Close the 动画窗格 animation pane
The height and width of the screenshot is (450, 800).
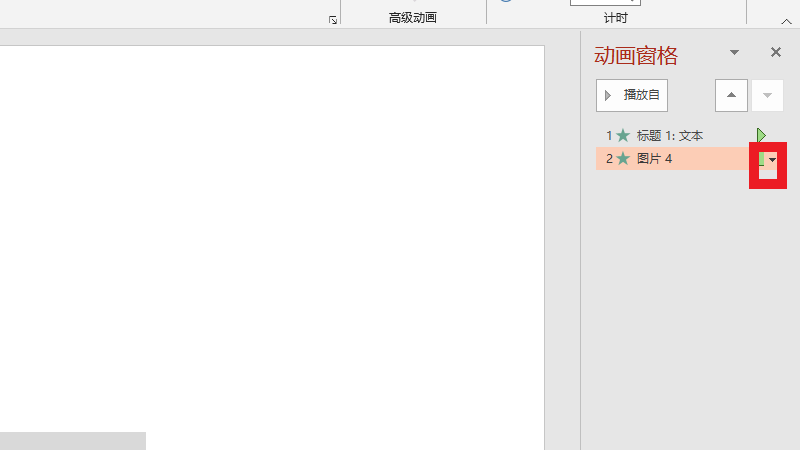pyautogui.click(x=775, y=53)
